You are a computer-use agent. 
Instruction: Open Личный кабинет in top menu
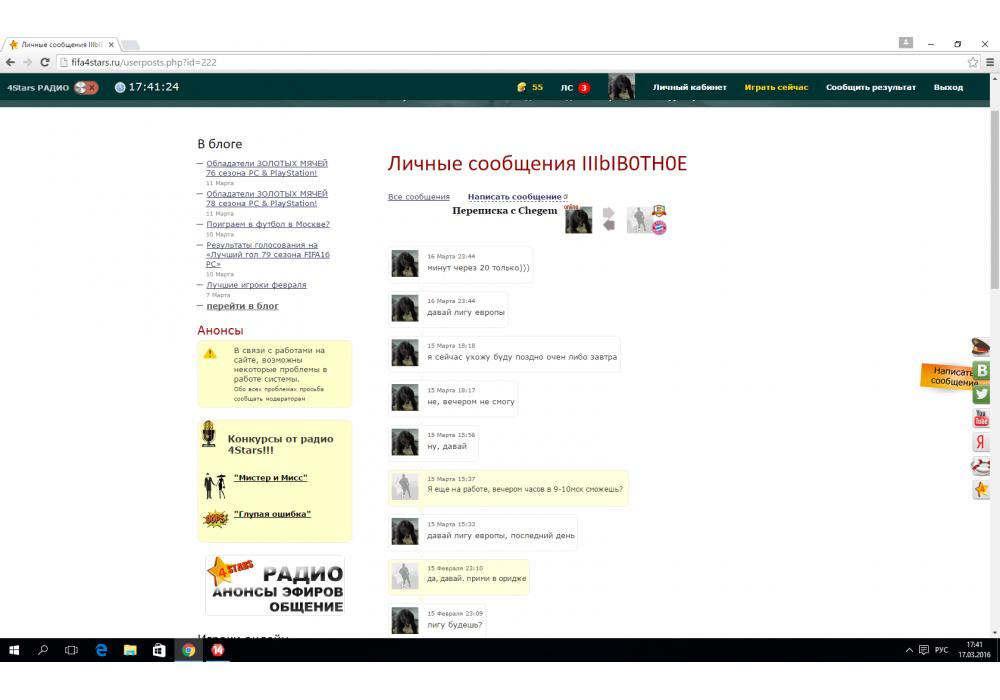pyautogui.click(x=689, y=87)
